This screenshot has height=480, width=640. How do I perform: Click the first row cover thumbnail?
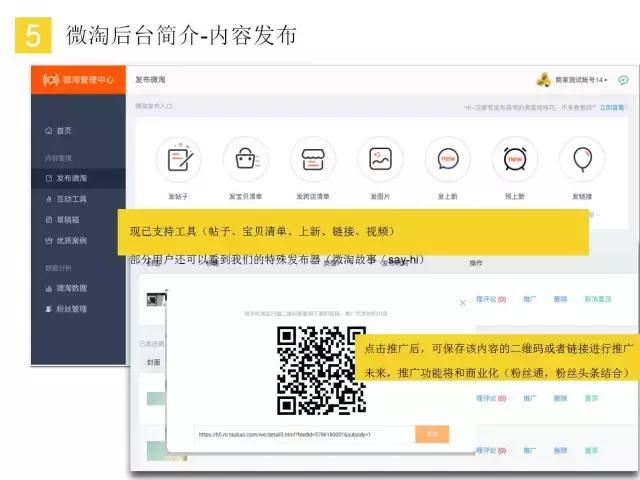156,300
